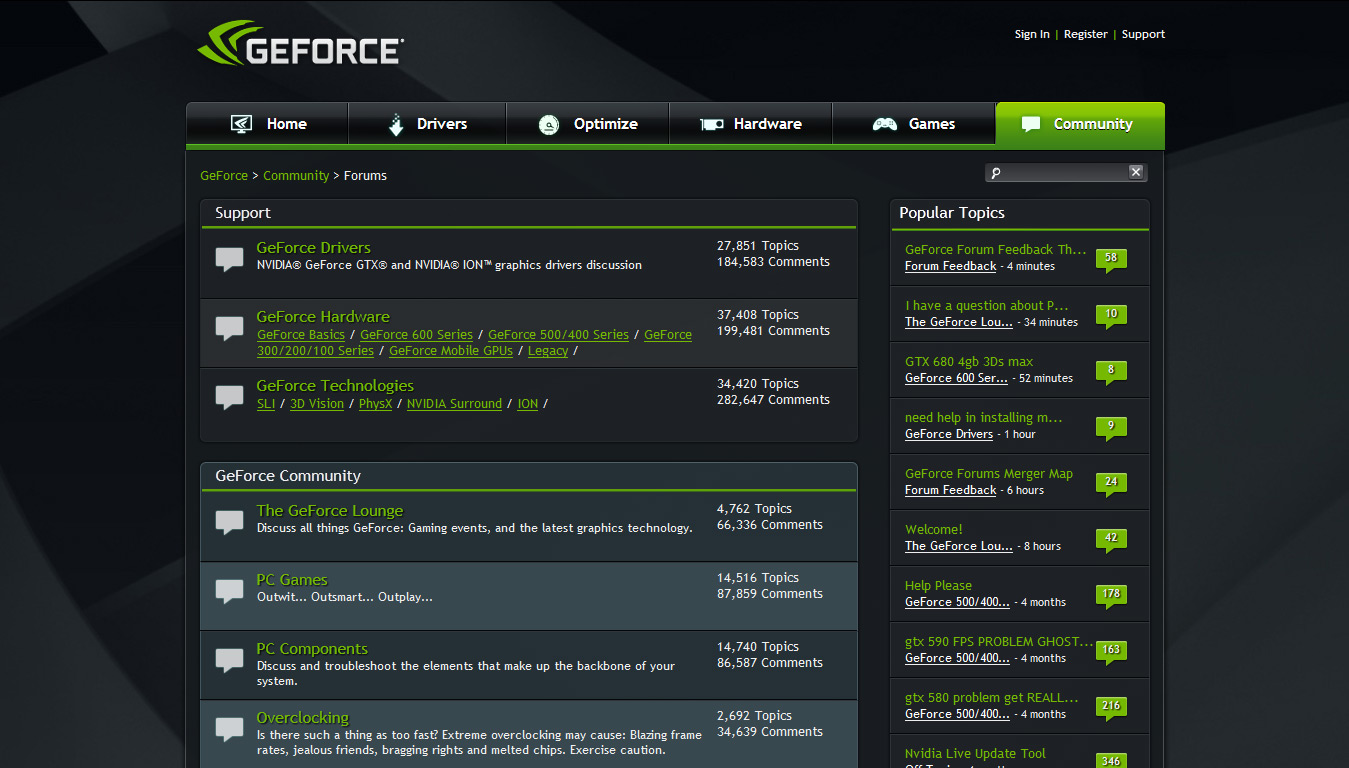1349x768 pixels.
Task: Open the Help Please topic
Action: click(x=938, y=586)
